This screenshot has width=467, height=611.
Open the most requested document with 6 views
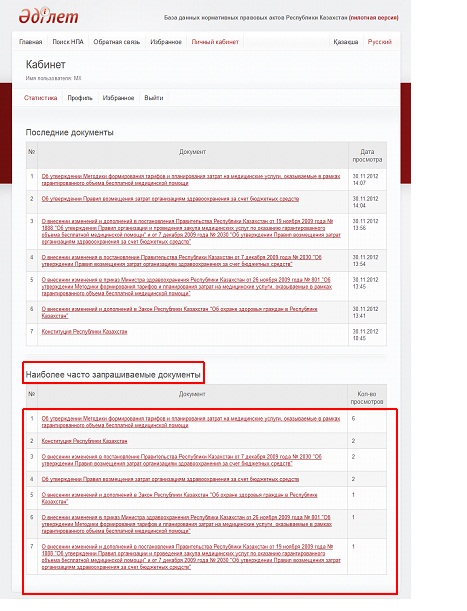(x=191, y=422)
